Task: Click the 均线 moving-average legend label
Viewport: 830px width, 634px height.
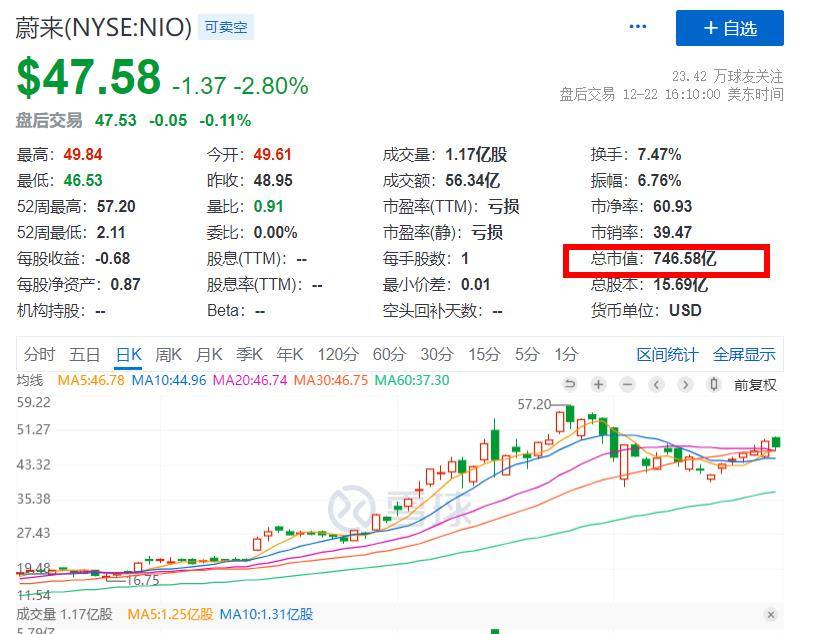Action: pos(30,381)
